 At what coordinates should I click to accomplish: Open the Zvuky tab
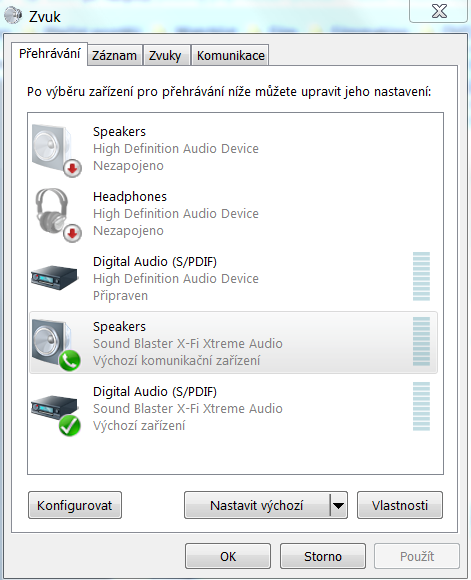pyautogui.click(x=165, y=55)
